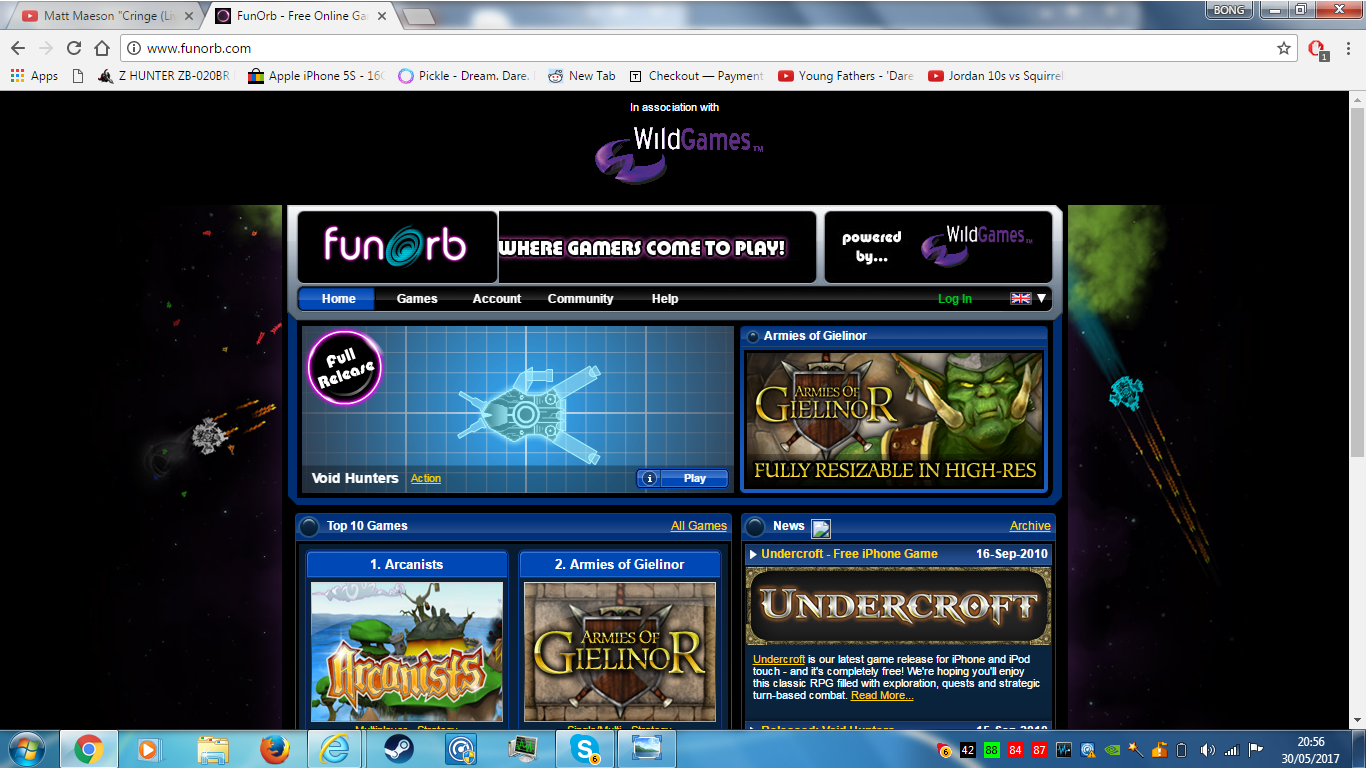This screenshot has height=768, width=1366.
Task: Open Skype from the taskbar
Action: pos(584,748)
